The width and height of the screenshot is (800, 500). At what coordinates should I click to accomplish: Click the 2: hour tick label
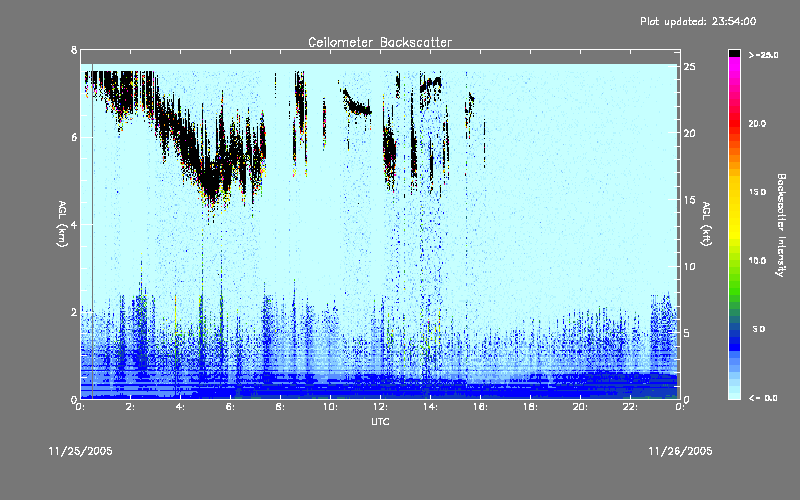coord(131,407)
